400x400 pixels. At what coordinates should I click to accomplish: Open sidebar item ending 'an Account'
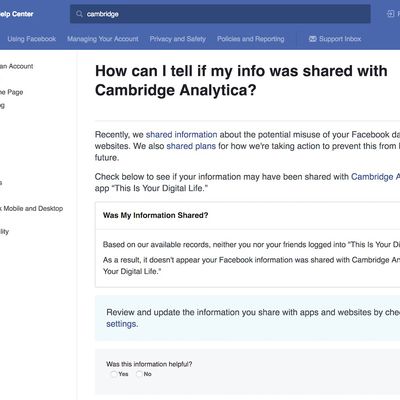point(17,66)
